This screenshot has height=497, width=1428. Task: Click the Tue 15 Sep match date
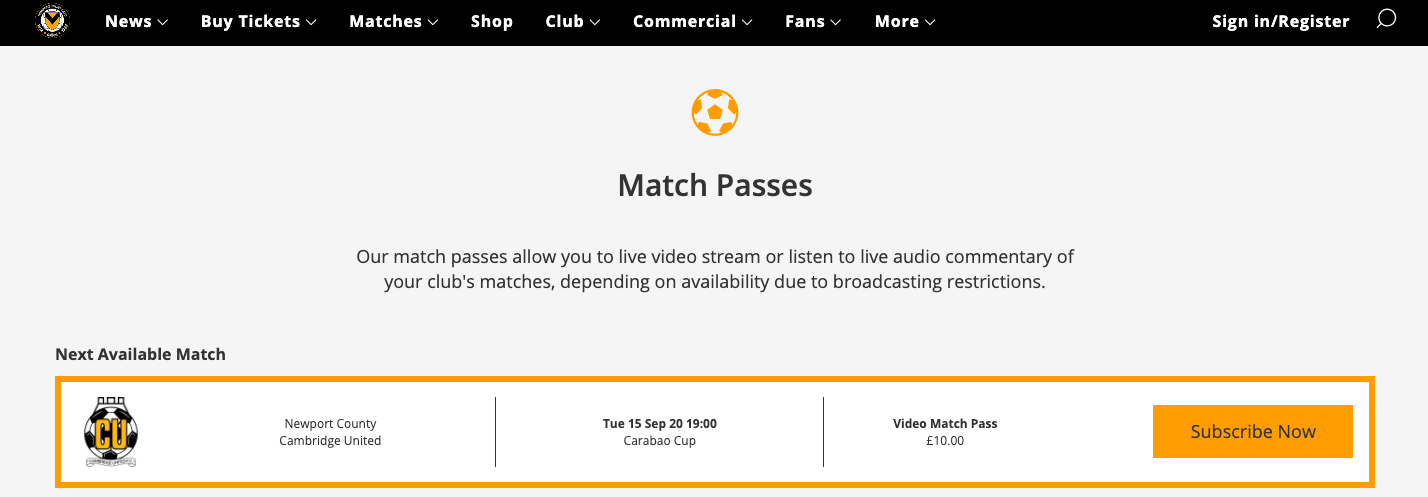[x=660, y=424]
